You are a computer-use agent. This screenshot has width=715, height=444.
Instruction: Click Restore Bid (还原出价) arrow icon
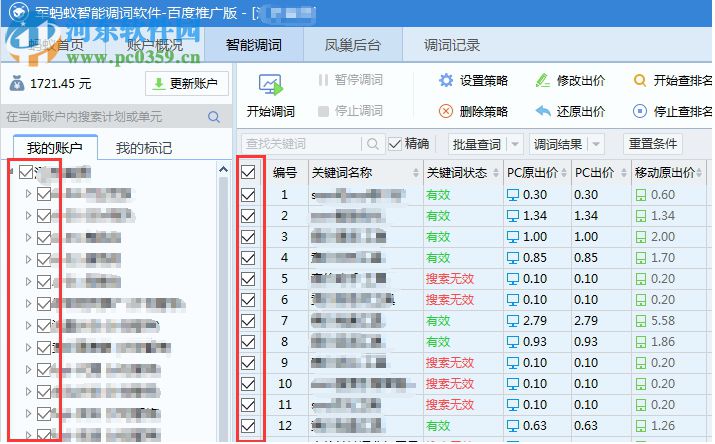point(543,111)
